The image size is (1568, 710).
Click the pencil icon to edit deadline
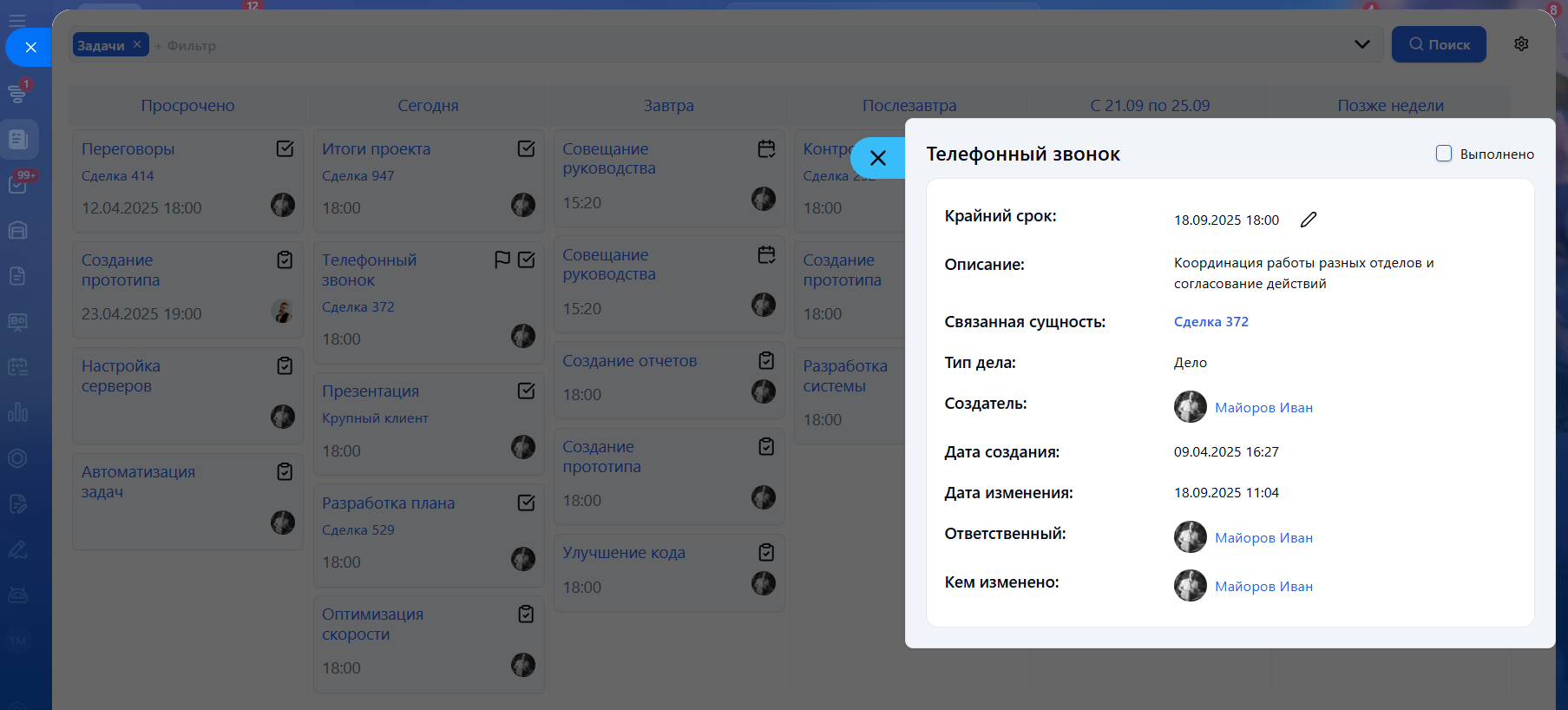tap(1309, 220)
